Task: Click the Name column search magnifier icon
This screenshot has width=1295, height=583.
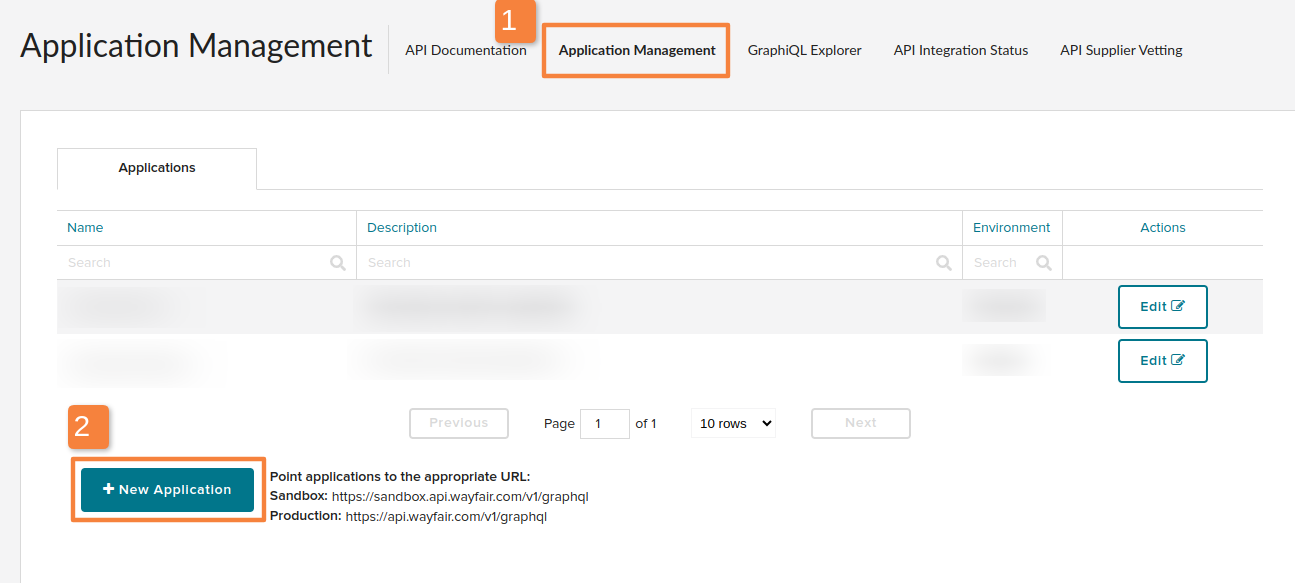Action: point(338,263)
